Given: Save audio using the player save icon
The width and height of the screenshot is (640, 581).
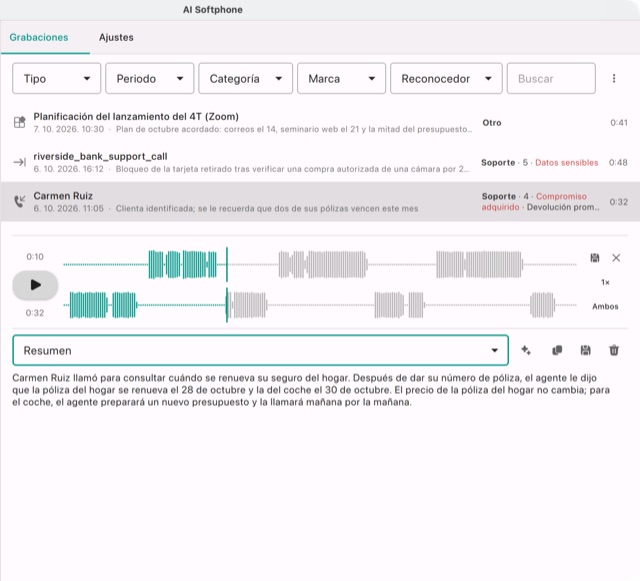Looking at the screenshot, I should point(595,258).
